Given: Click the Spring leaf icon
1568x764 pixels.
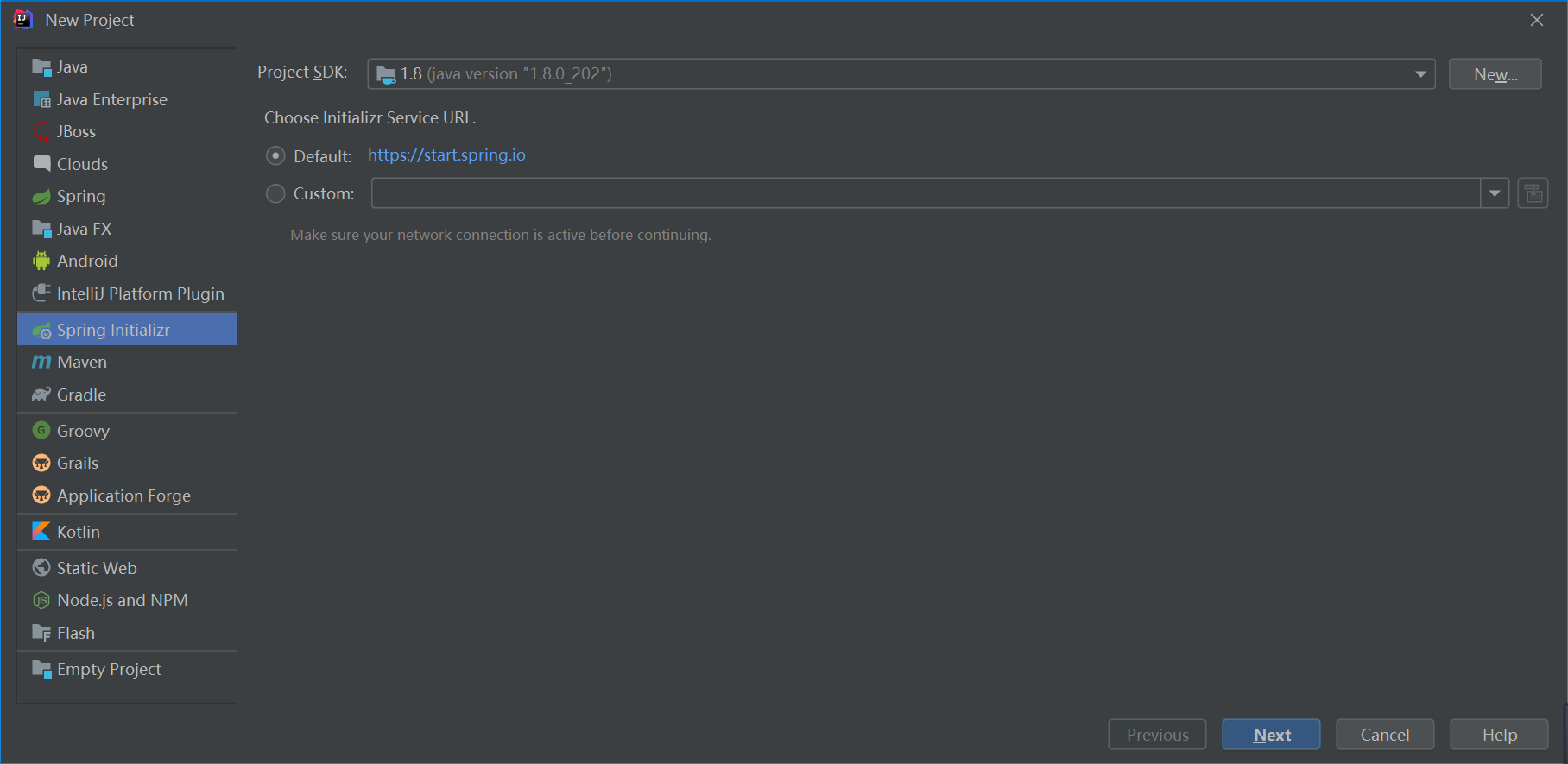Looking at the screenshot, I should (x=41, y=196).
